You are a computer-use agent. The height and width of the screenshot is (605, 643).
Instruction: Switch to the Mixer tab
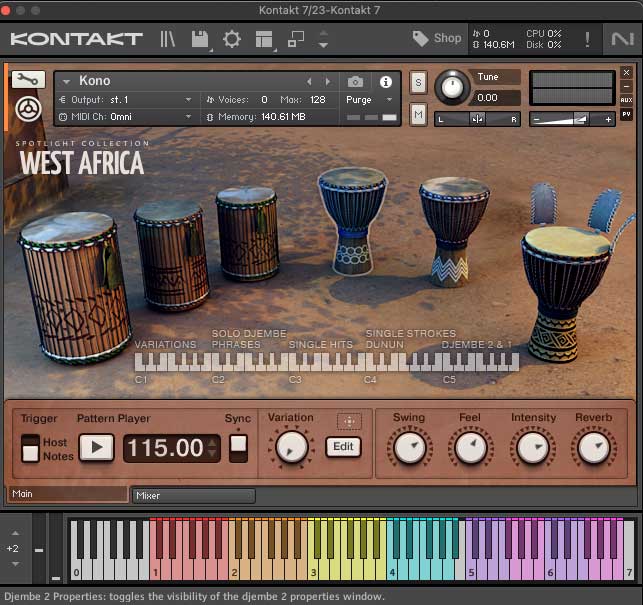(193, 495)
